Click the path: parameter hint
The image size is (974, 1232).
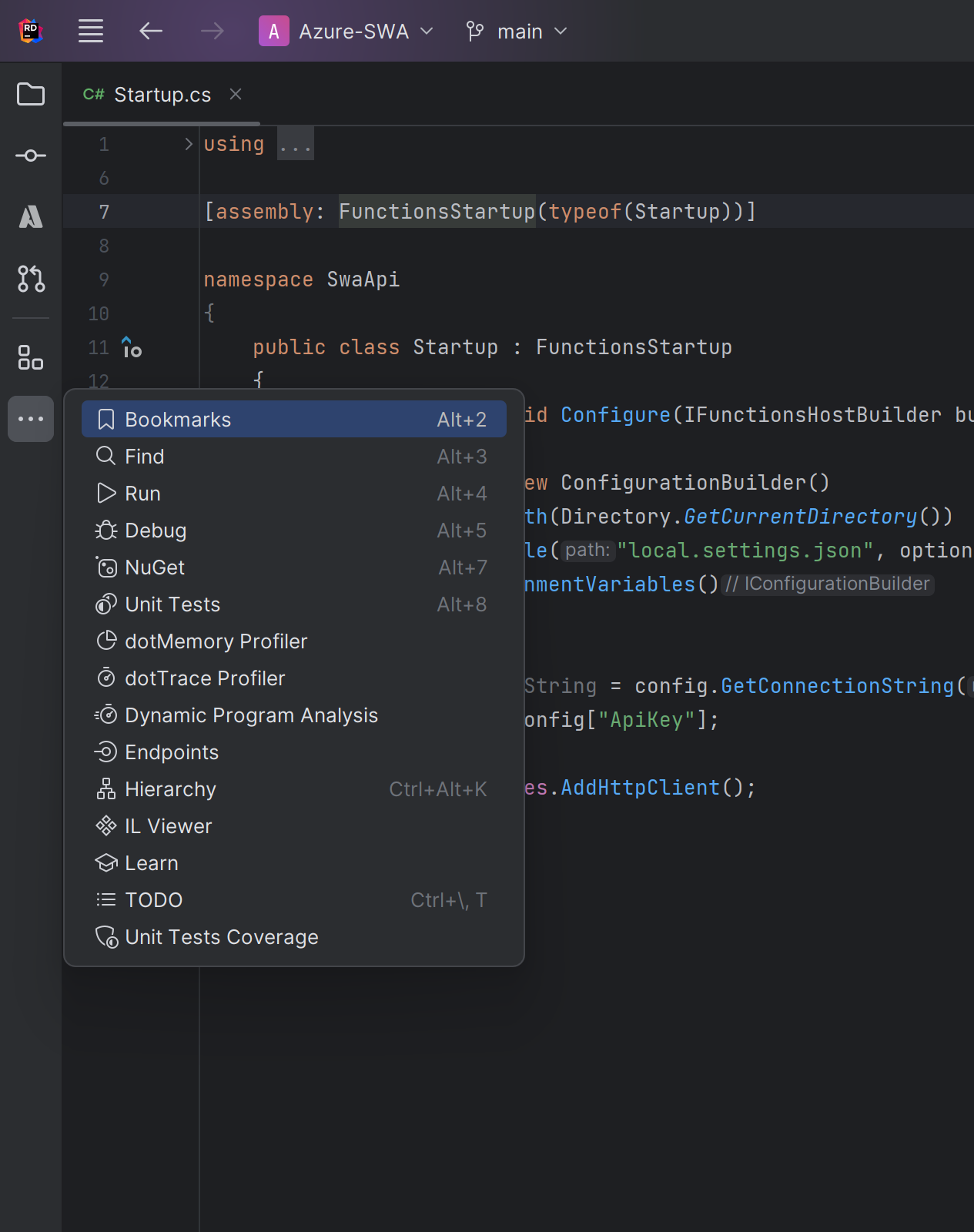[x=587, y=551]
